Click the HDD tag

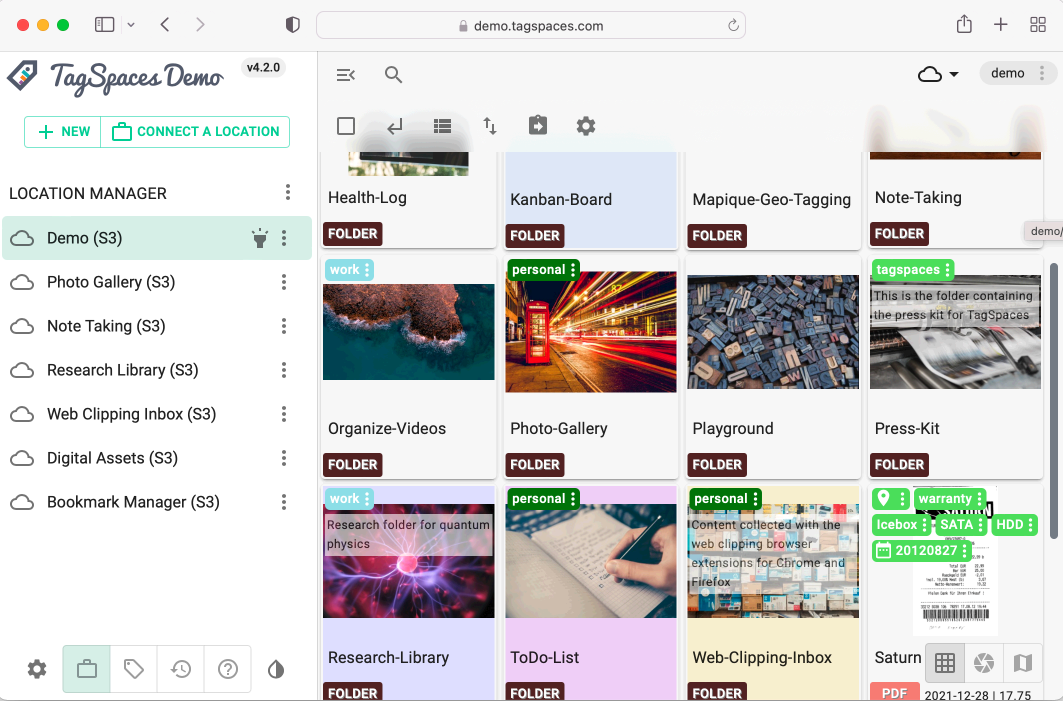coord(1014,525)
